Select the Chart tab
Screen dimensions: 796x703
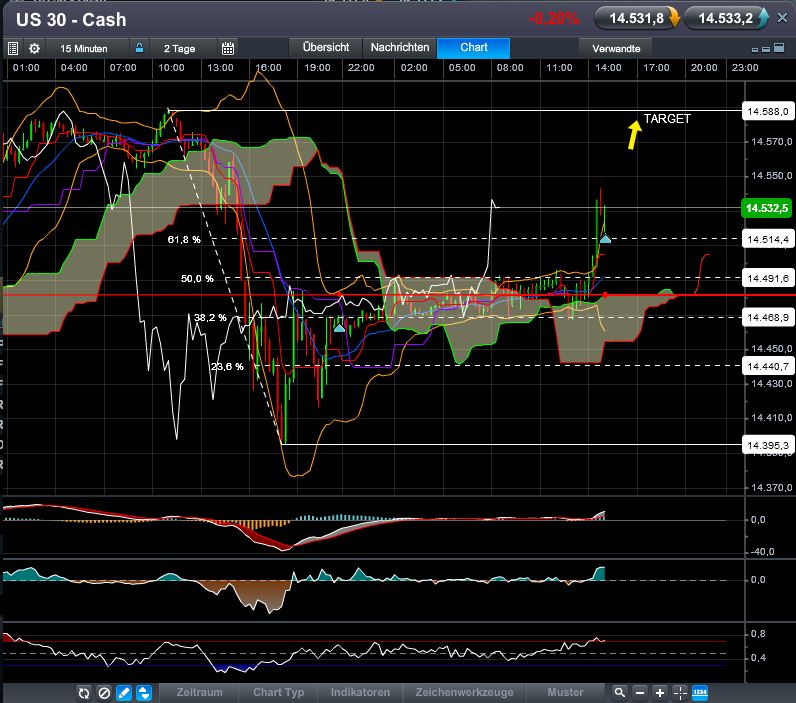474,47
